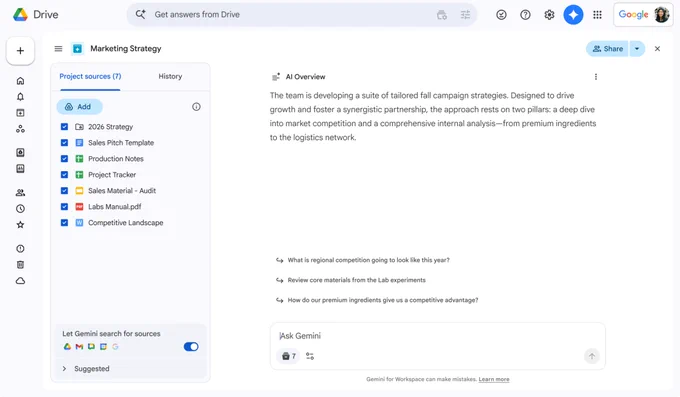Open the Labs Manual.pdf file name
Viewport: 680px width, 397px height.
(x=114, y=207)
